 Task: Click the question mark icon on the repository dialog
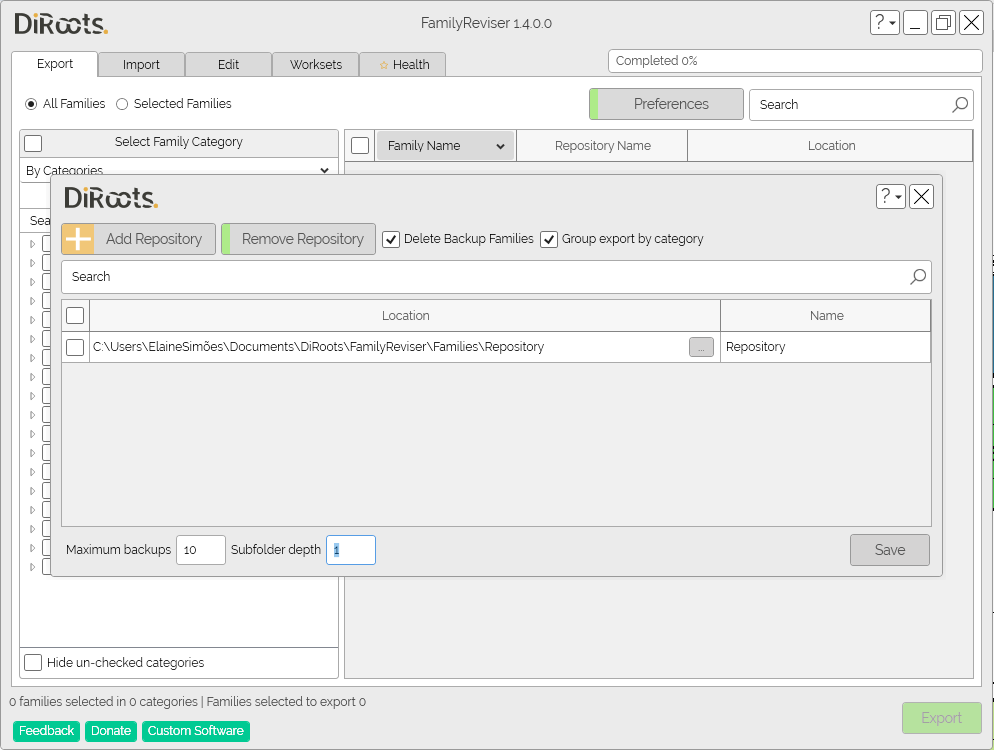pos(886,196)
